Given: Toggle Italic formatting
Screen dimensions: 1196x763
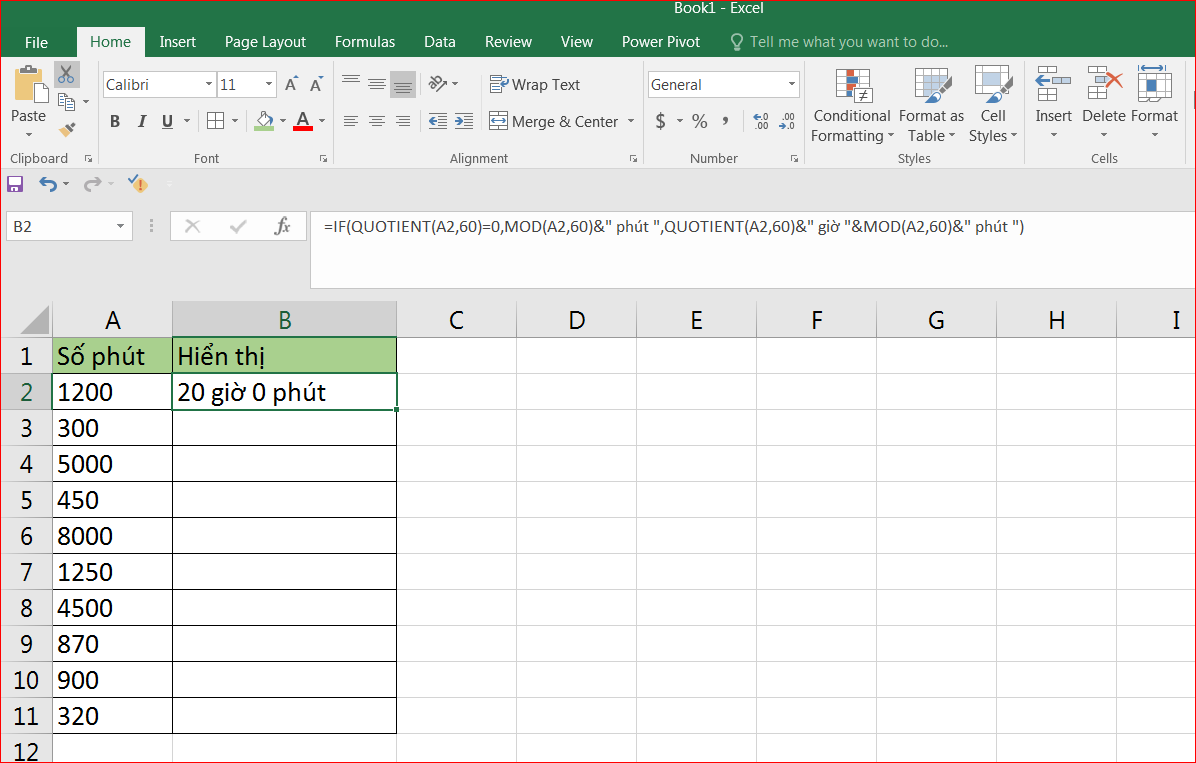Looking at the screenshot, I should tap(141, 121).
